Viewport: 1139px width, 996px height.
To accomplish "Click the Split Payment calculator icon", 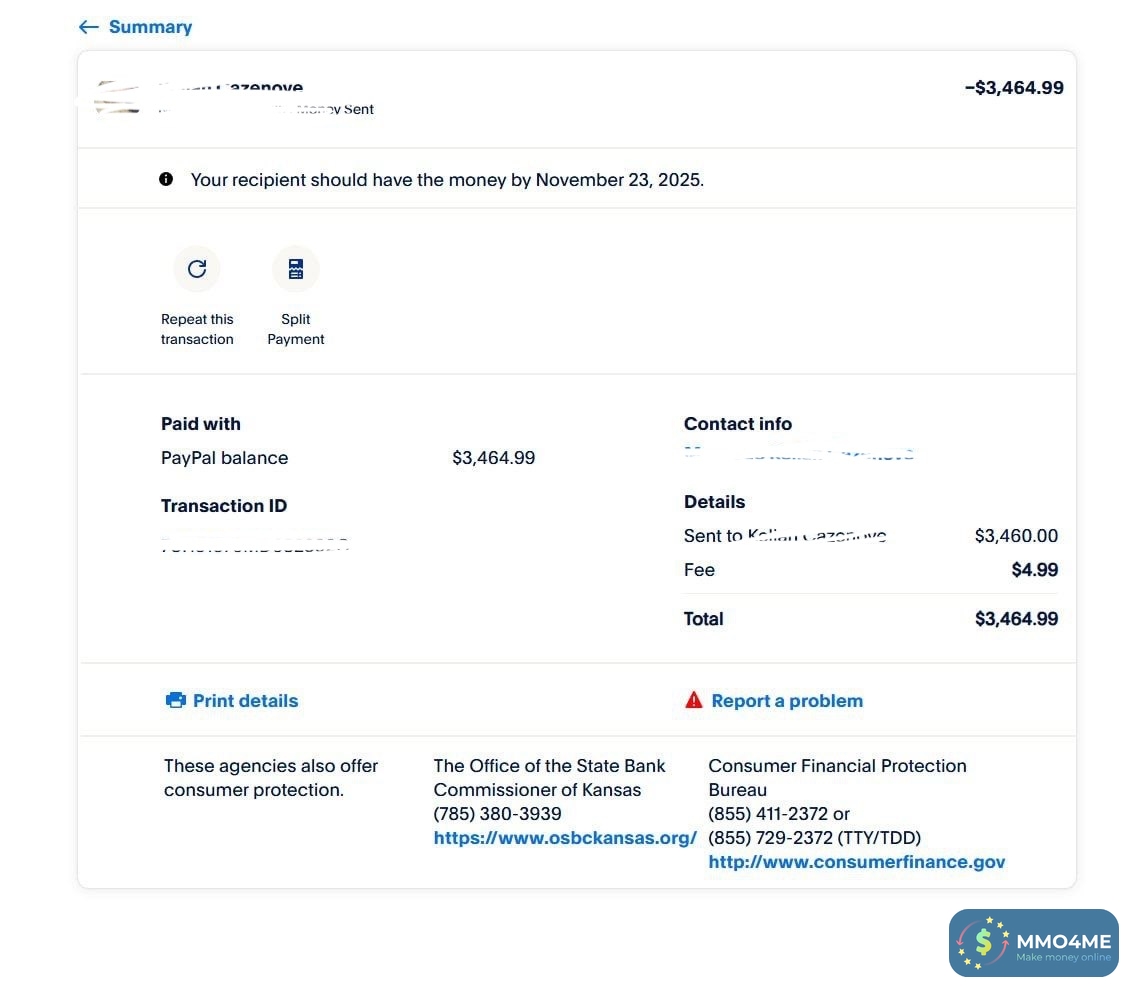I will pos(296,268).
